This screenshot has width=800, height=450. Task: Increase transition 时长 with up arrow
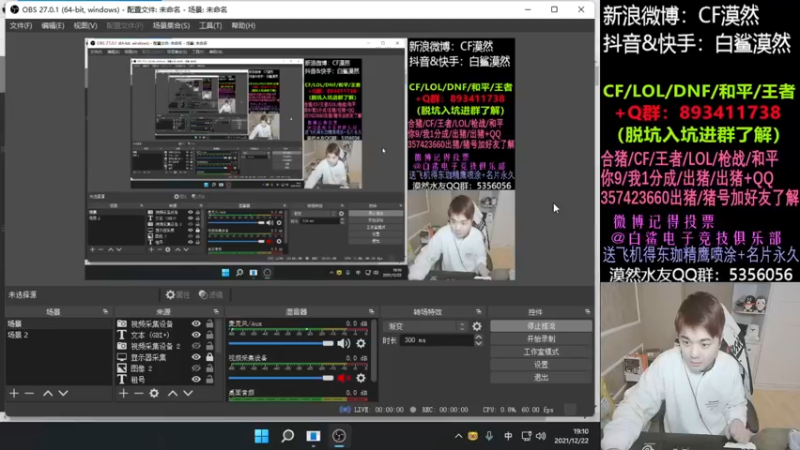click(x=479, y=337)
